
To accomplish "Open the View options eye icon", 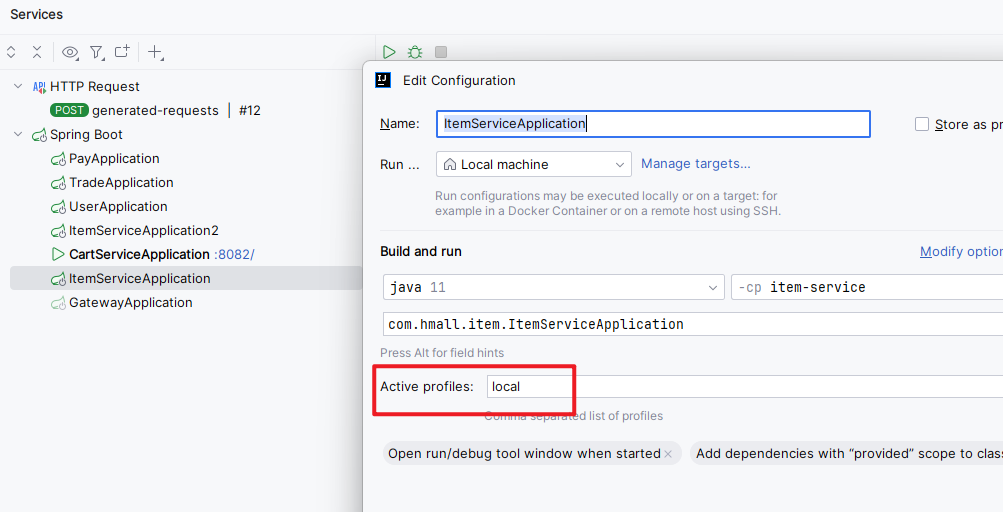I will (x=70, y=52).
